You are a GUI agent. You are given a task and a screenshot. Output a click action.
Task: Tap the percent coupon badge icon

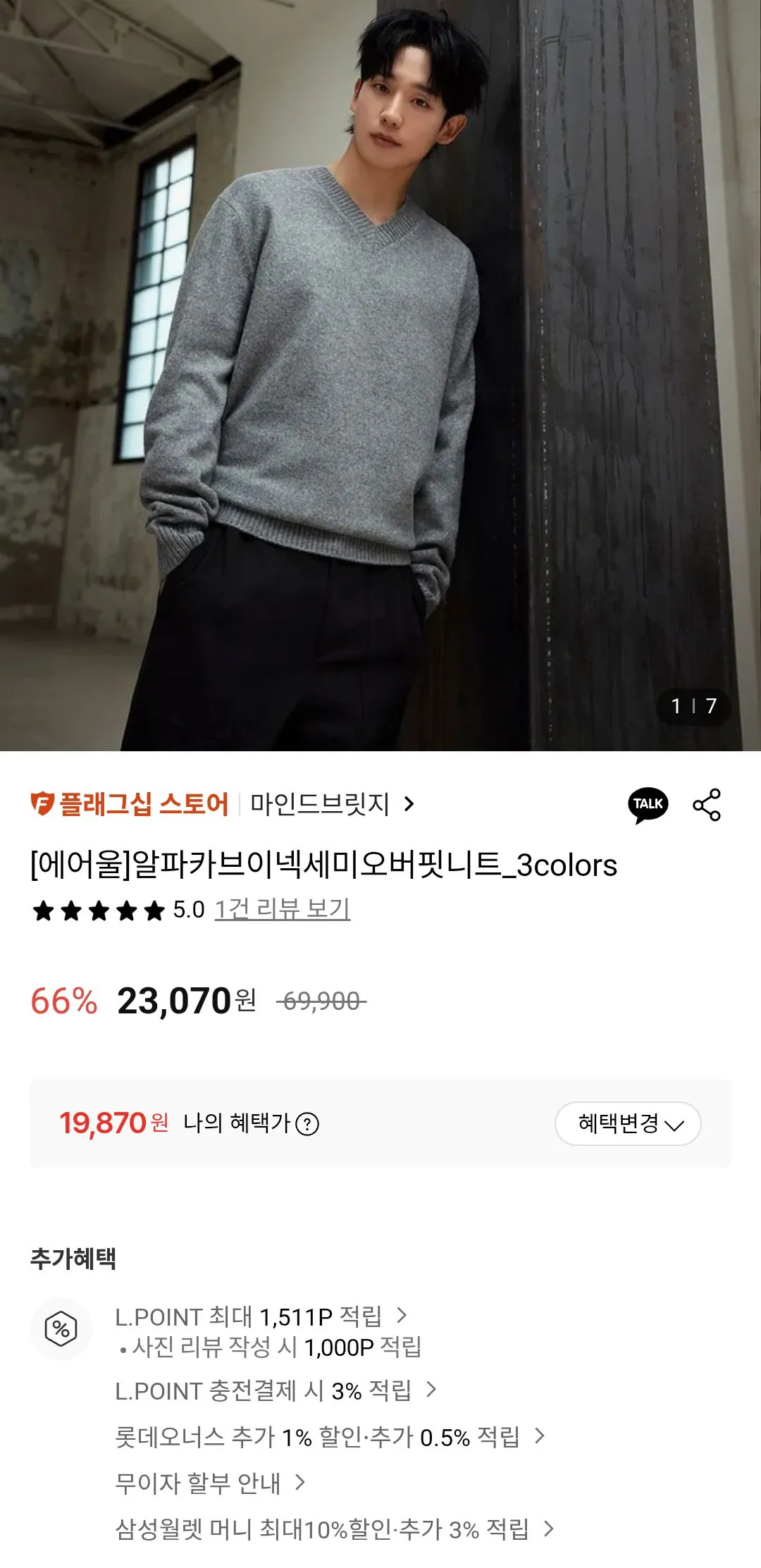click(x=61, y=1328)
